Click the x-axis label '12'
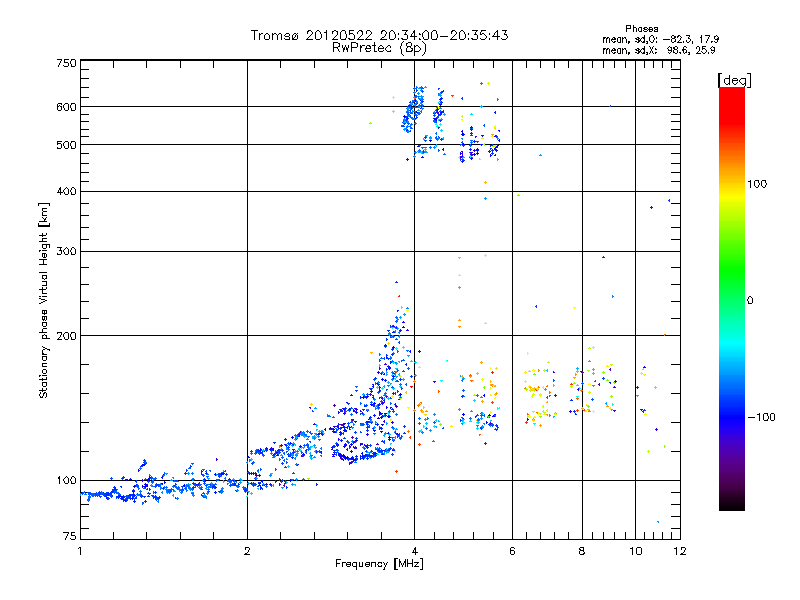Viewport: 800px width, 600px height. click(x=680, y=551)
